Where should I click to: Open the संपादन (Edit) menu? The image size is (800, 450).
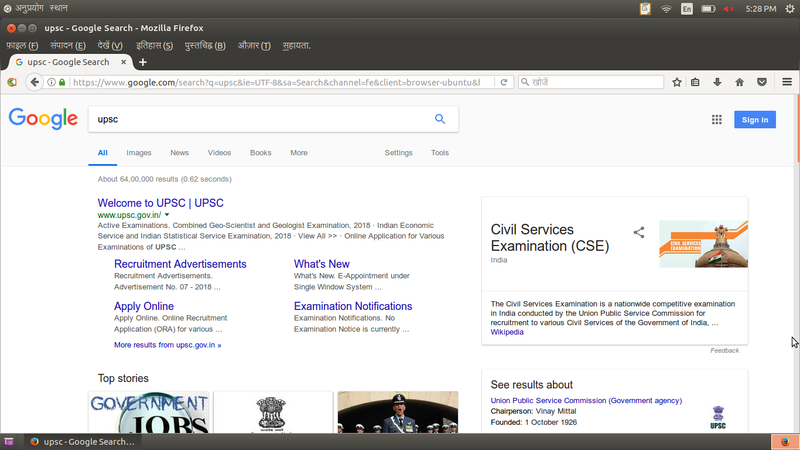(x=68, y=45)
